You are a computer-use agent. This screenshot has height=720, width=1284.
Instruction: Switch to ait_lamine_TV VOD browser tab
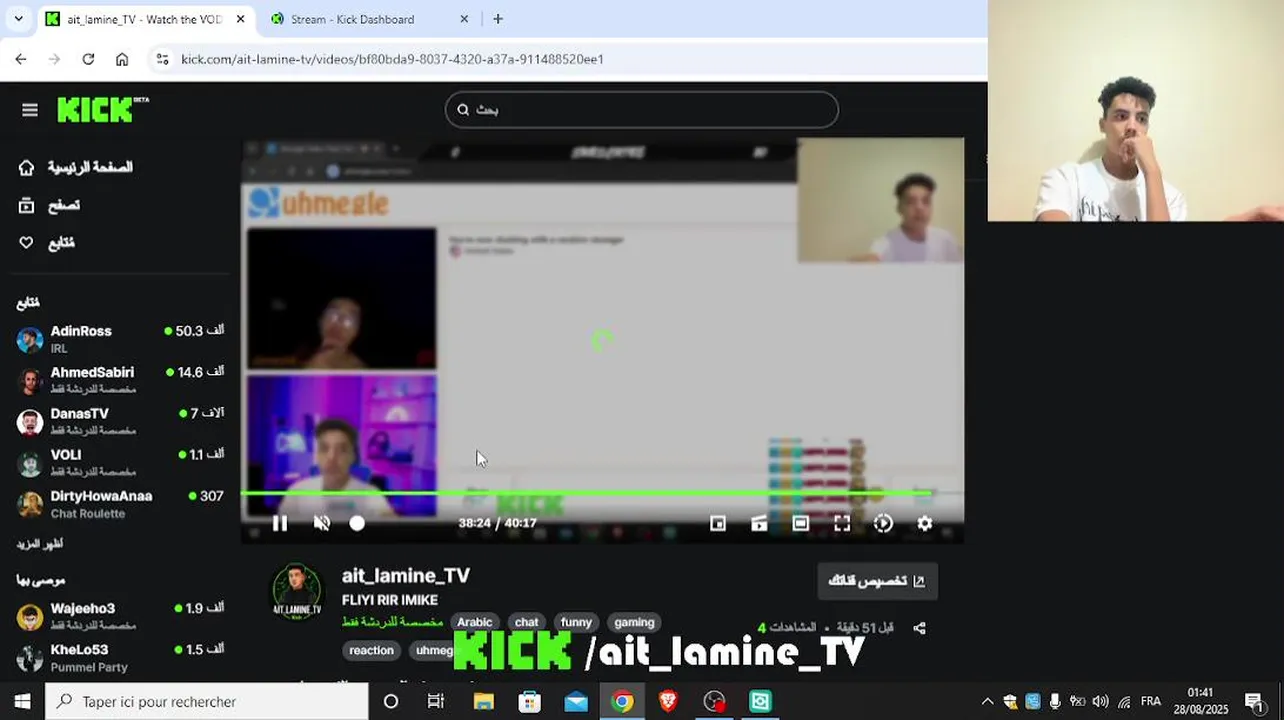(x=144, y=19)
